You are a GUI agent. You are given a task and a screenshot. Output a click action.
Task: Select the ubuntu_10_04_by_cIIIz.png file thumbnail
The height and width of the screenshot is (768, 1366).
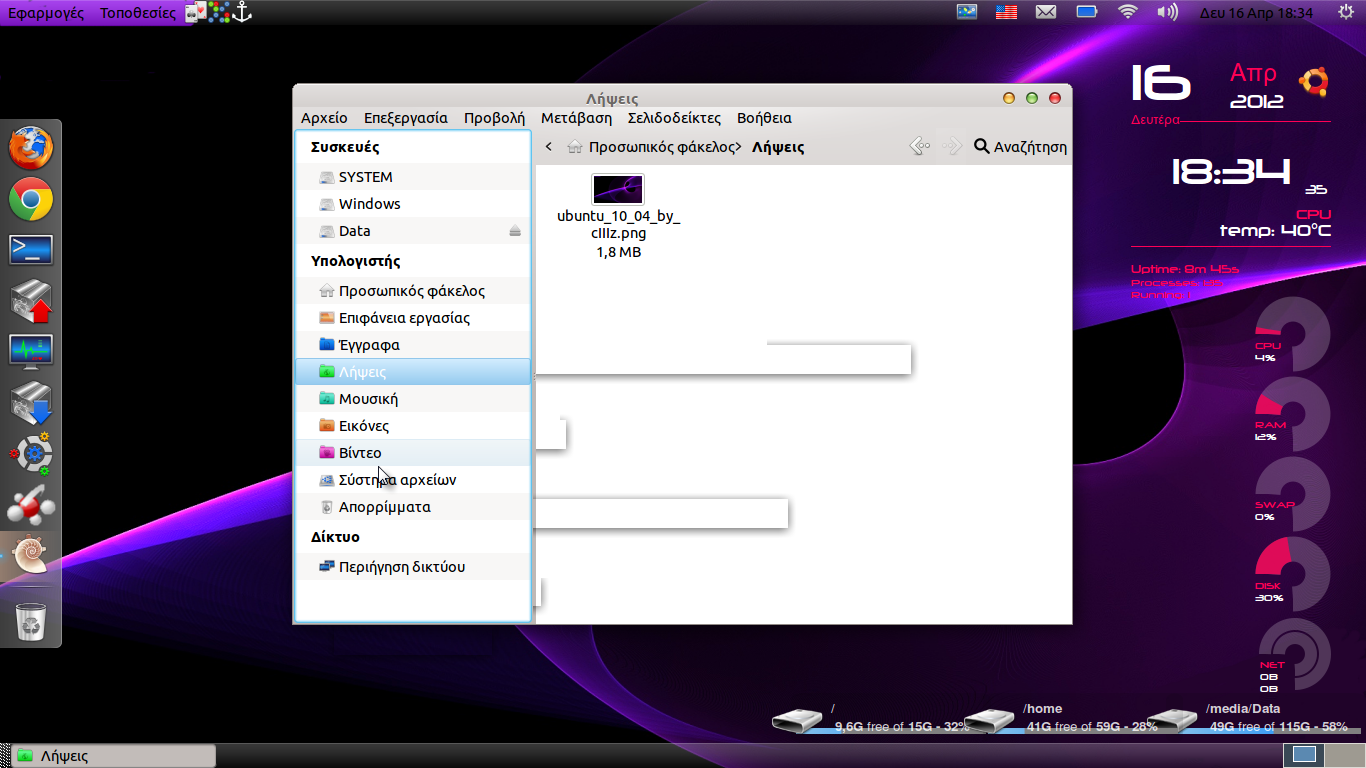point(618,189)
